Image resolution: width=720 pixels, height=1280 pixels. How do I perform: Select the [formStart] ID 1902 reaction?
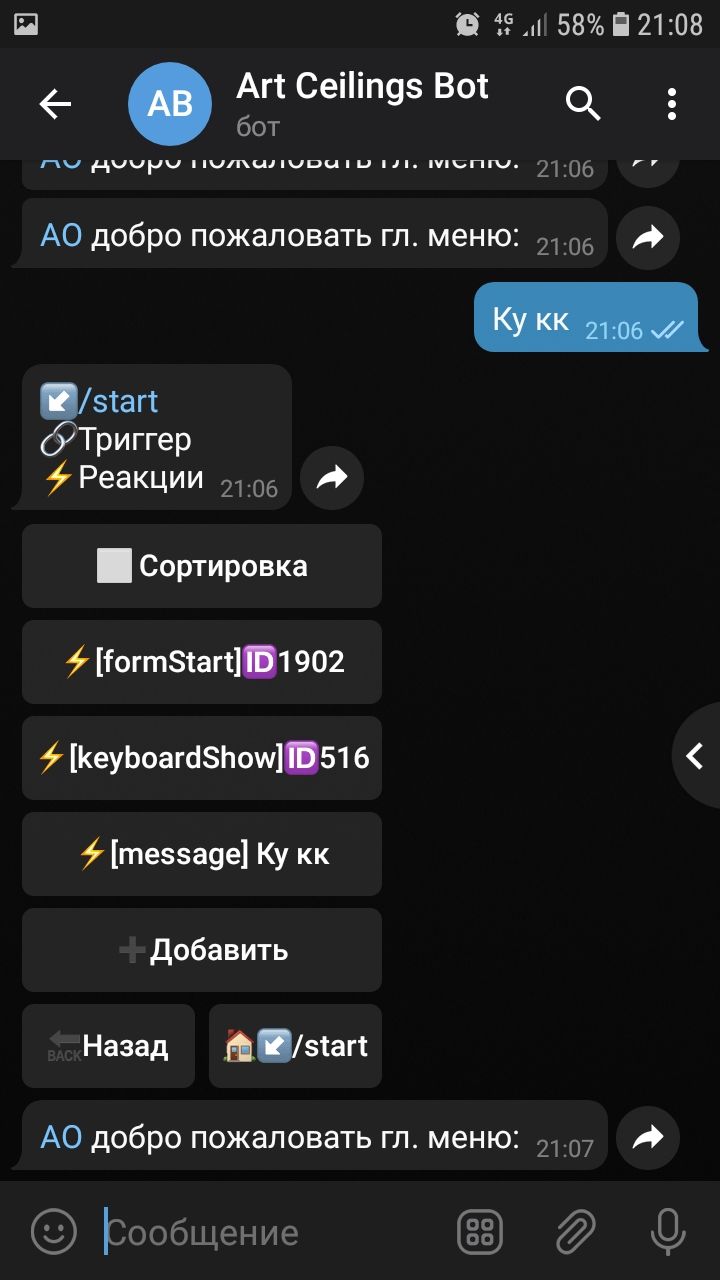[202, 662]
